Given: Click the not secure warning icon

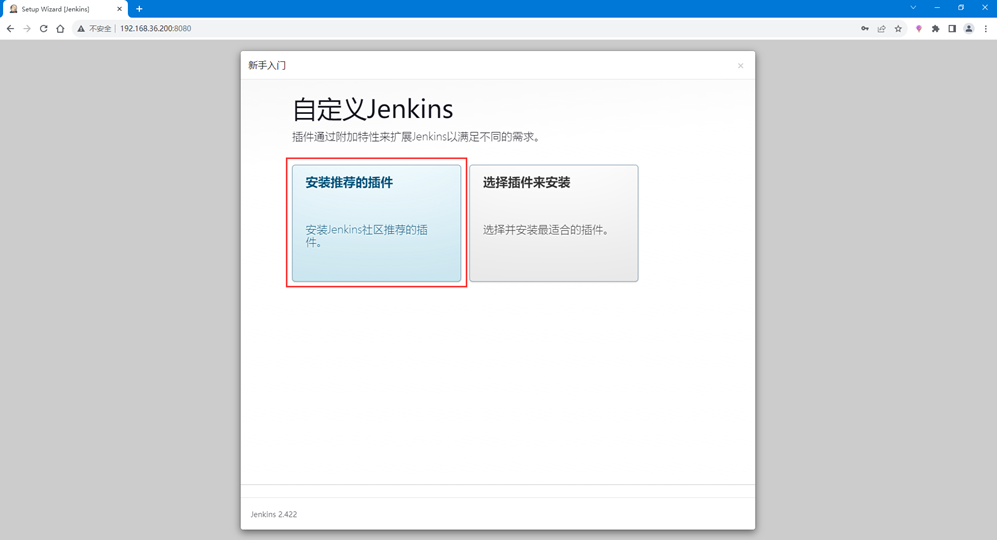Looking at the screenshot, I should tap(81, 29).
